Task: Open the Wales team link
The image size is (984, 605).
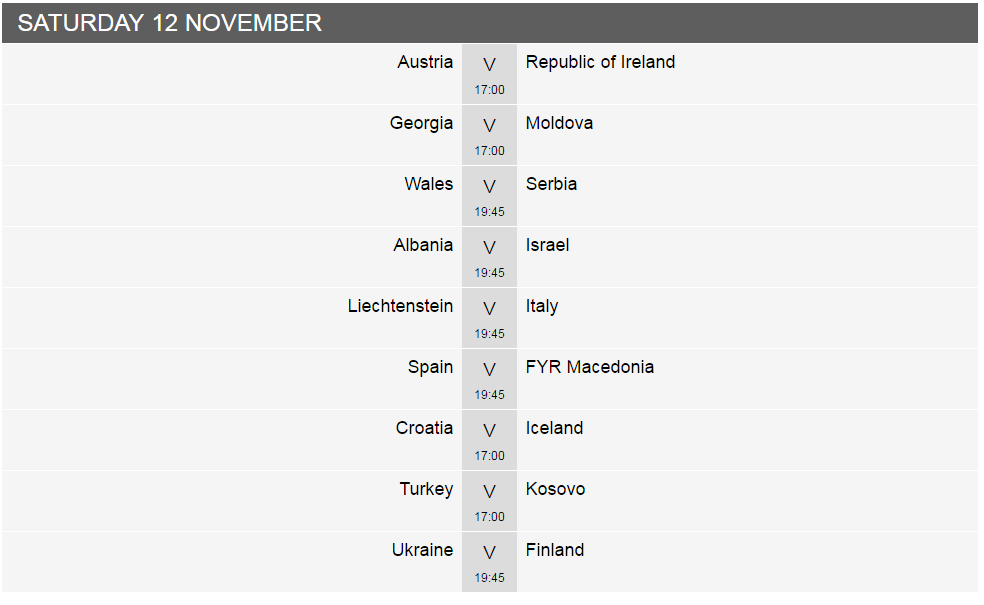Action: point(429,184)
